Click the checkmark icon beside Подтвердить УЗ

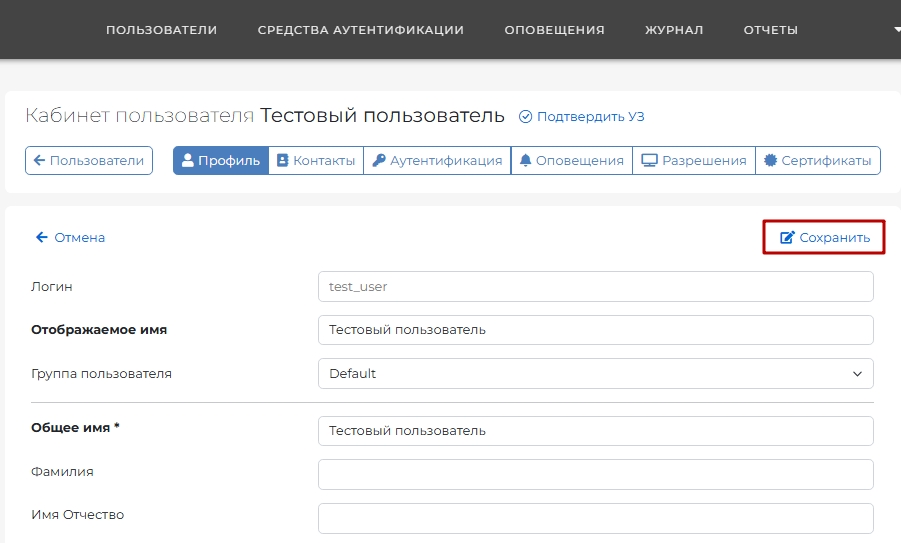pos(526,116)
